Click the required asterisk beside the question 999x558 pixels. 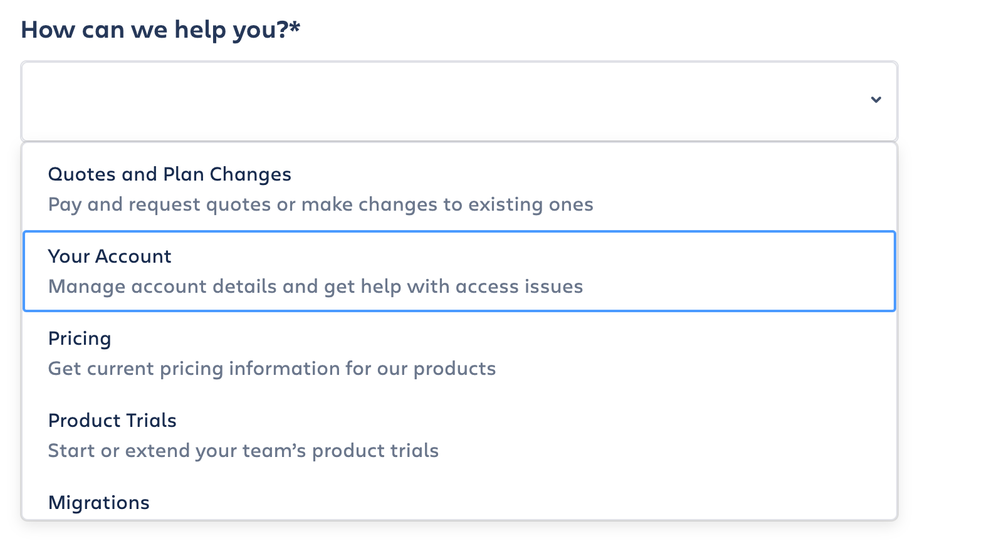coord(295,28)
